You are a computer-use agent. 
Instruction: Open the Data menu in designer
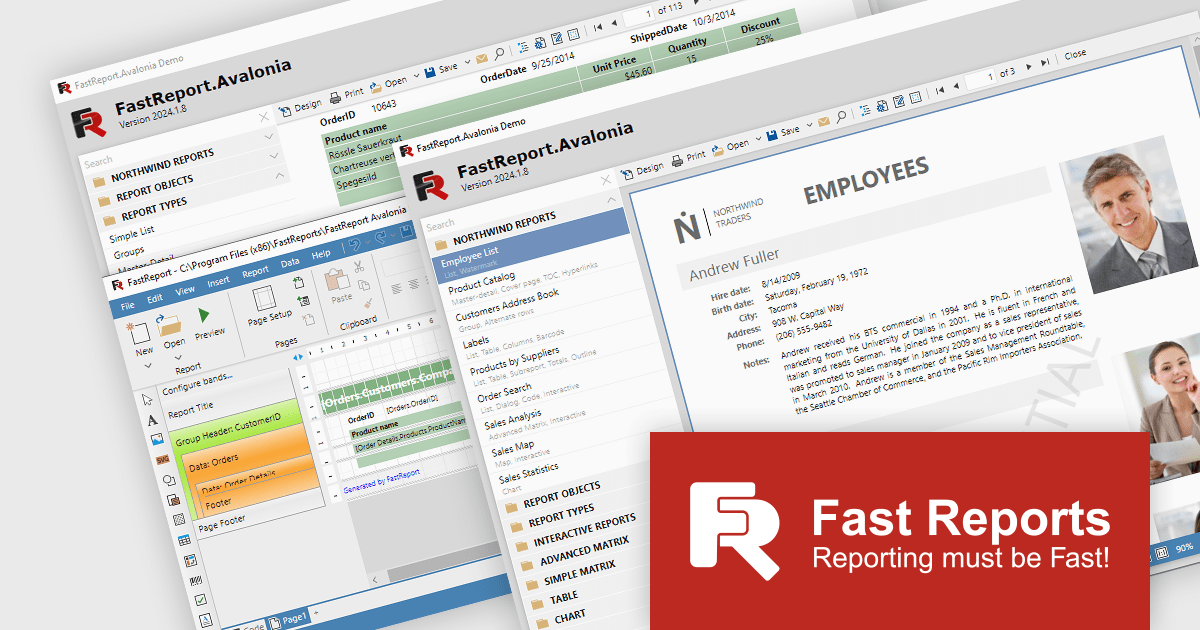(x=290, y=264)
